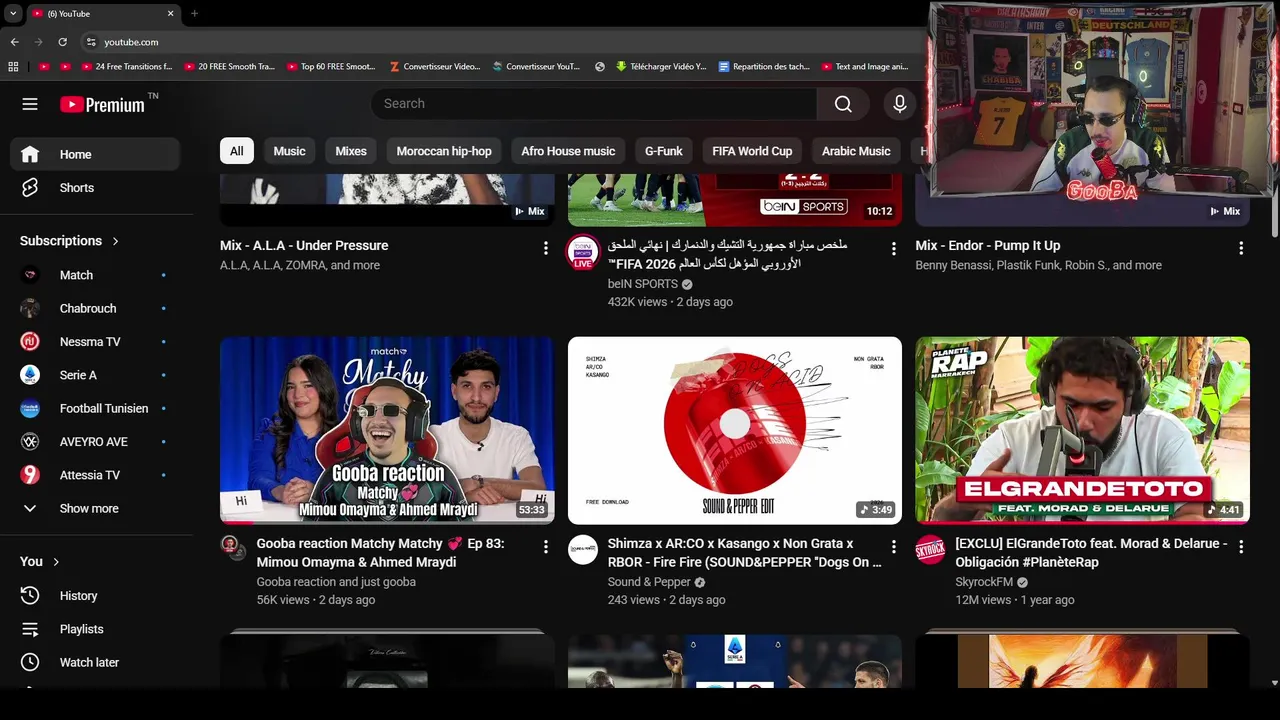This screenshot has width=1280, height=720.
Task: Open the Top 60 FREE Smoot bookmark
Action: 331,67
